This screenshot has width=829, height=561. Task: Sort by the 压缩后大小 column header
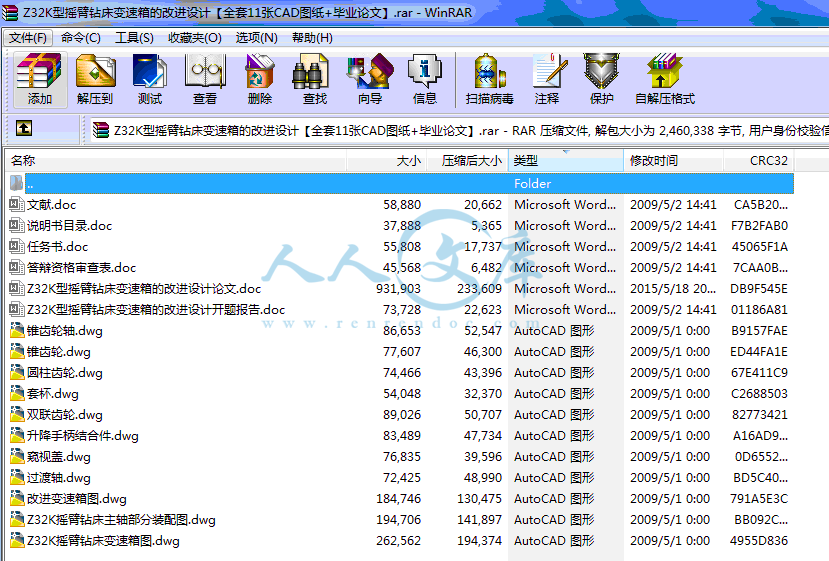click(x=467, y=161)
